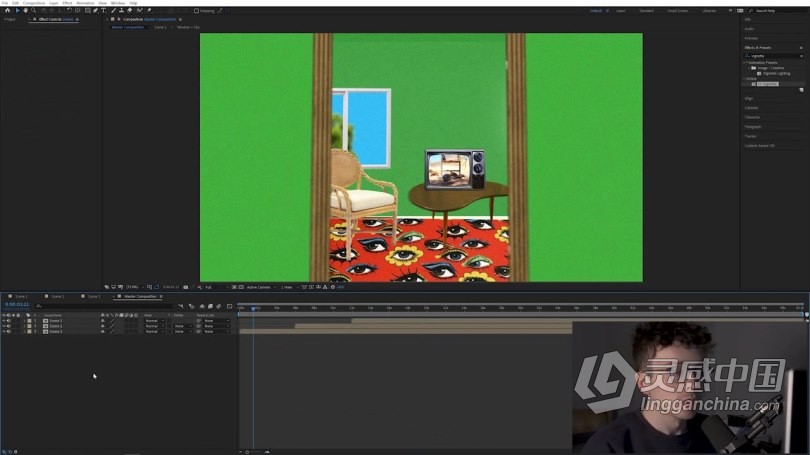This screenshot has height=455, width=810.
Task: Select the Pan Behind anchor tool
Action: (77, 10)
